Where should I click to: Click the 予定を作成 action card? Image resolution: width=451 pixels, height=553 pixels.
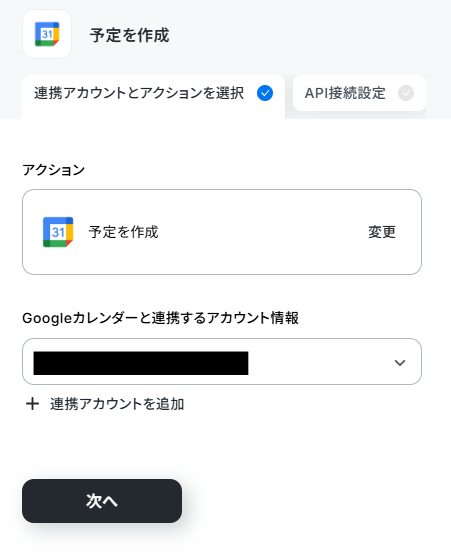pyautogui.click(x=222, y=232)
